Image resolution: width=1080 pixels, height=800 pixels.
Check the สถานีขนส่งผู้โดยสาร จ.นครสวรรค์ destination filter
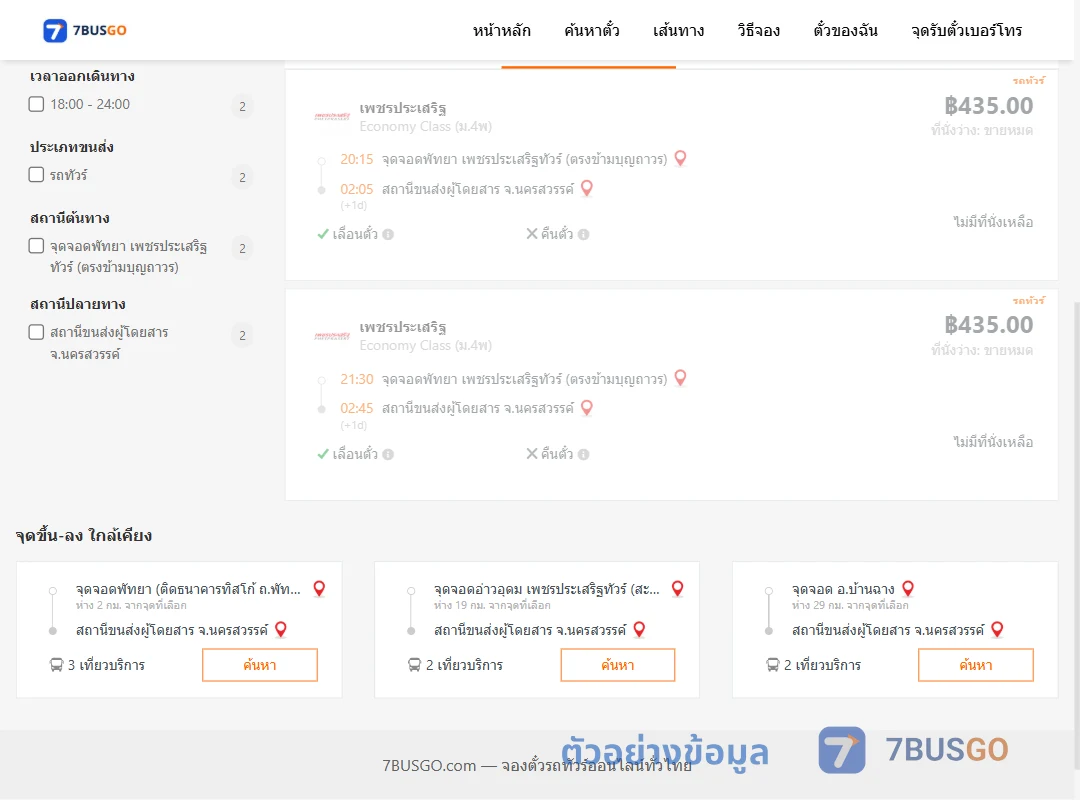pos(37,332)
